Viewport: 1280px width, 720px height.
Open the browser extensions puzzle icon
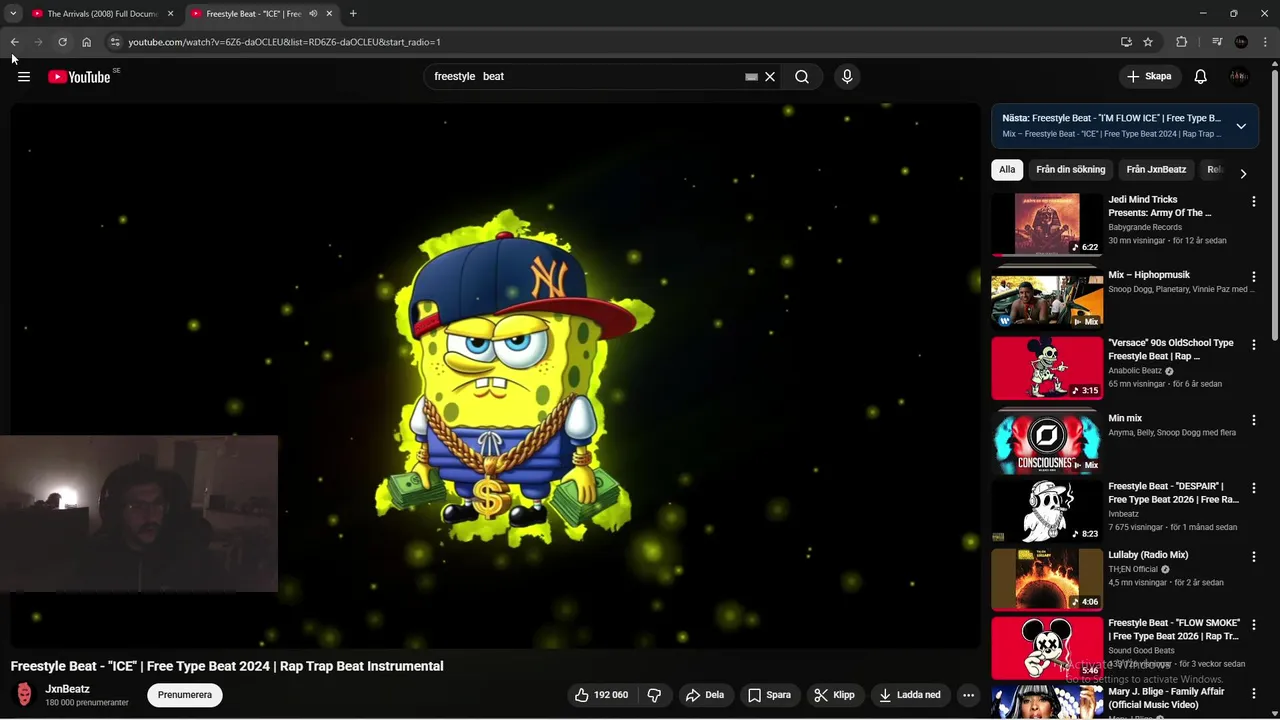(x=1182, y=42)
